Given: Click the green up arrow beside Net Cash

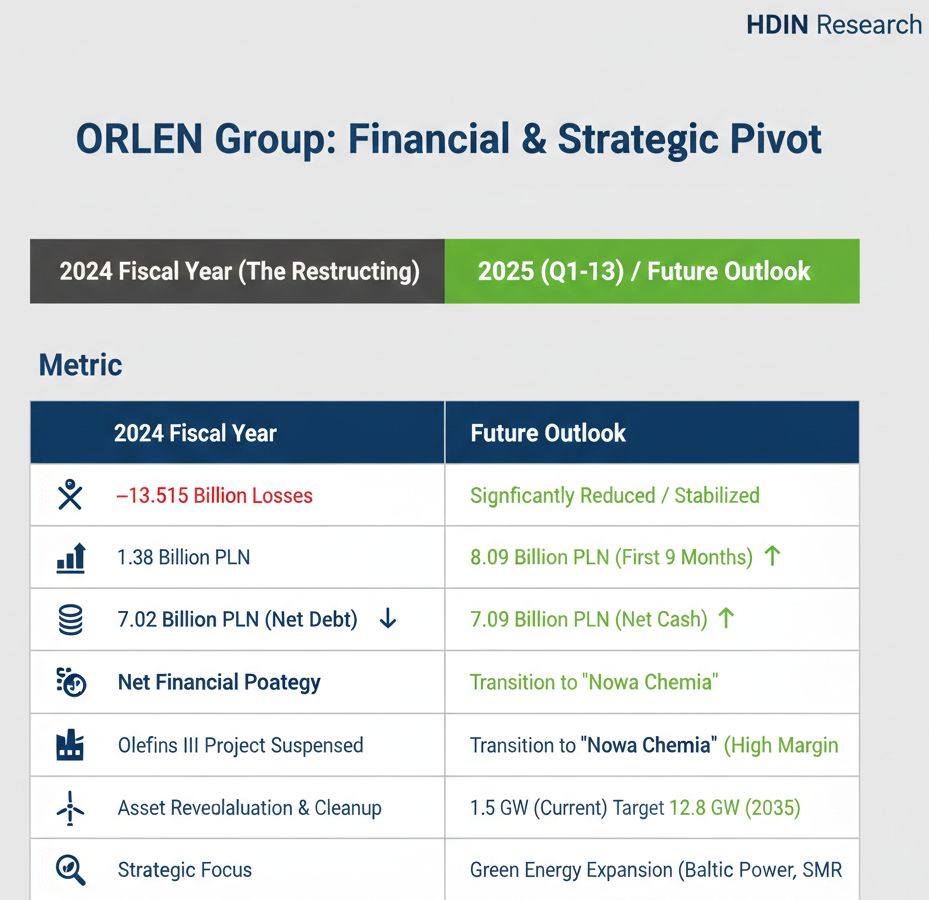Looking at the screenshot, I should pyautogui.click(x=726, y=620).
